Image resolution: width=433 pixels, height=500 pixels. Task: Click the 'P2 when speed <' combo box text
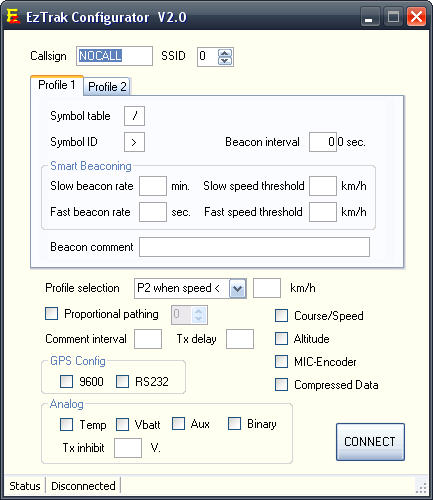click(x=179, y=288)
